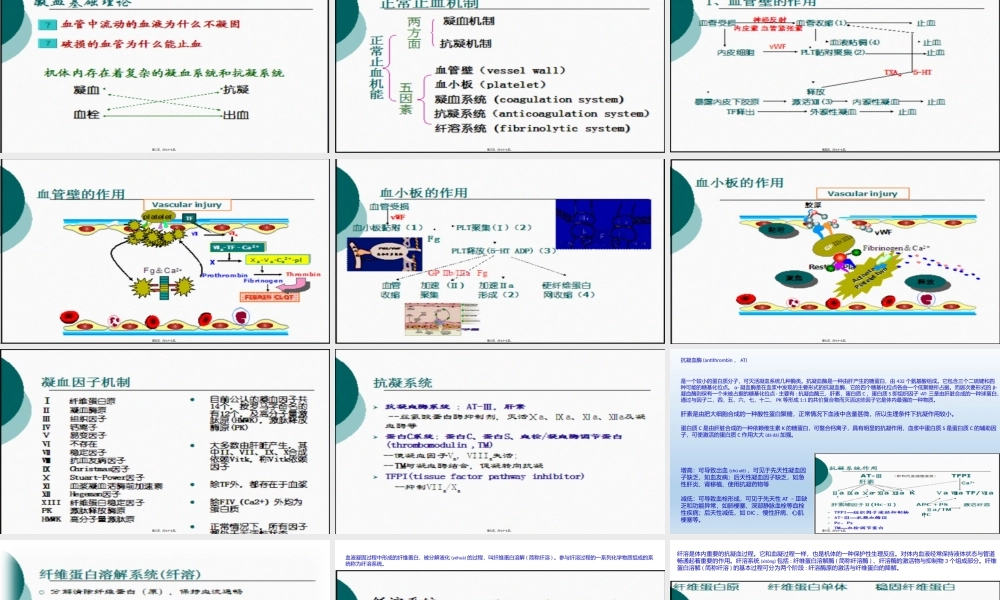
Task: Select the Fibrinogen & Ca2+ label
Action: [896, 247]
